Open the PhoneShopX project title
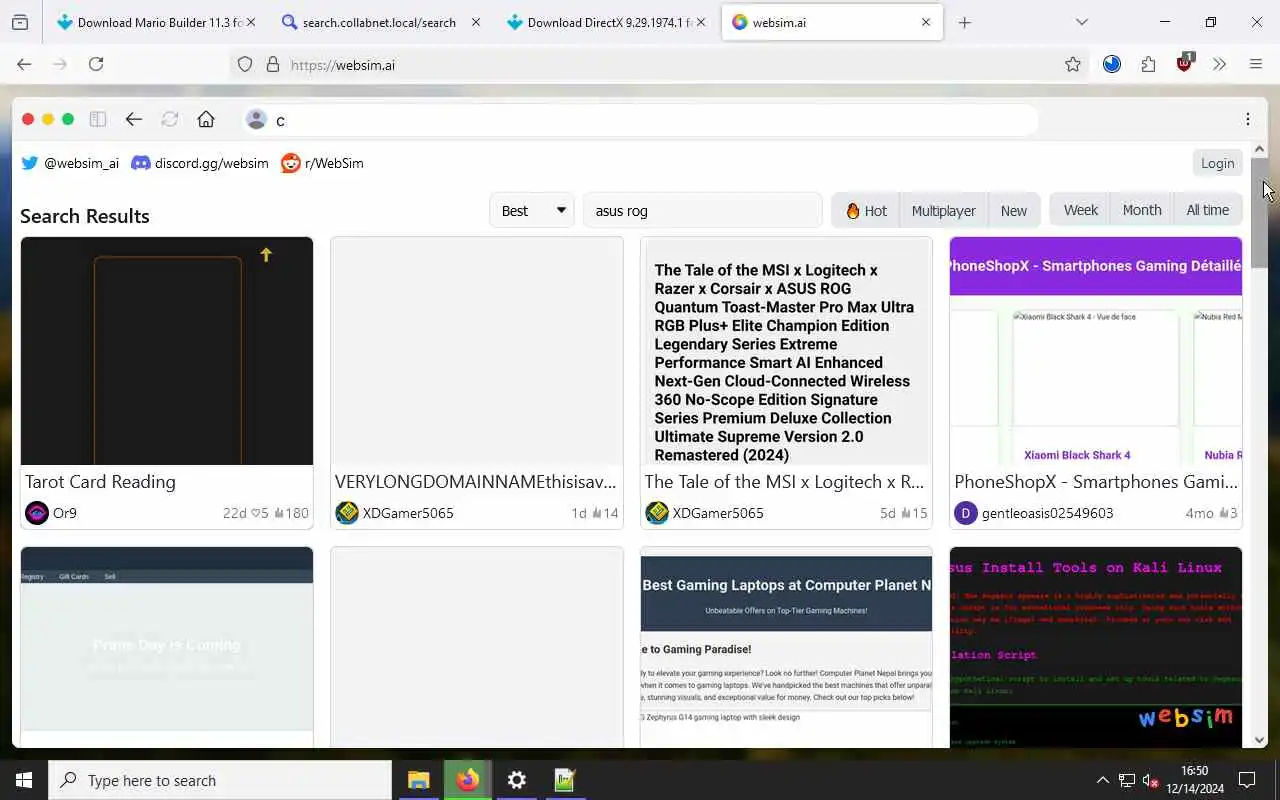This screenshot has width=1280, height=800. point(1096,482)
